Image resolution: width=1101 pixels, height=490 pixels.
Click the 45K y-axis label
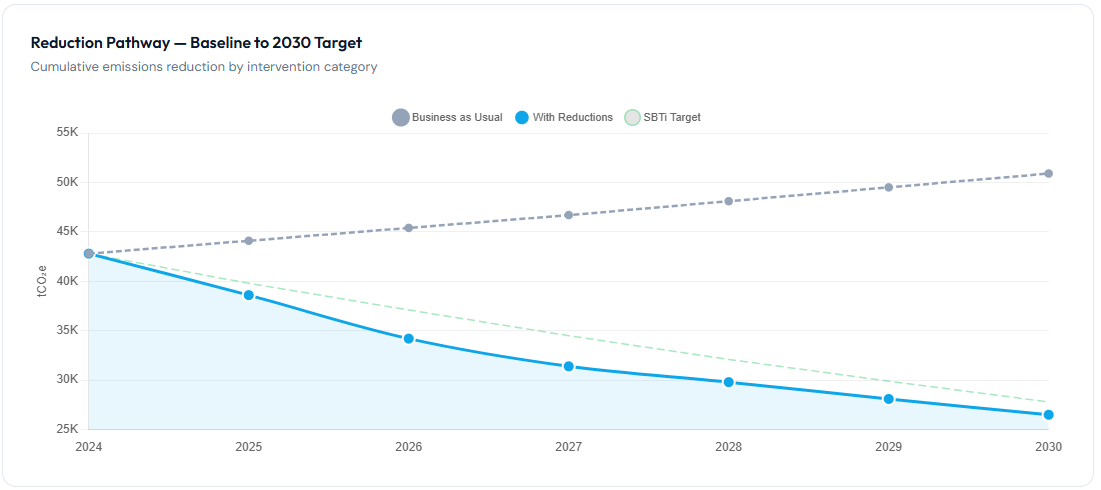point(67,232)
